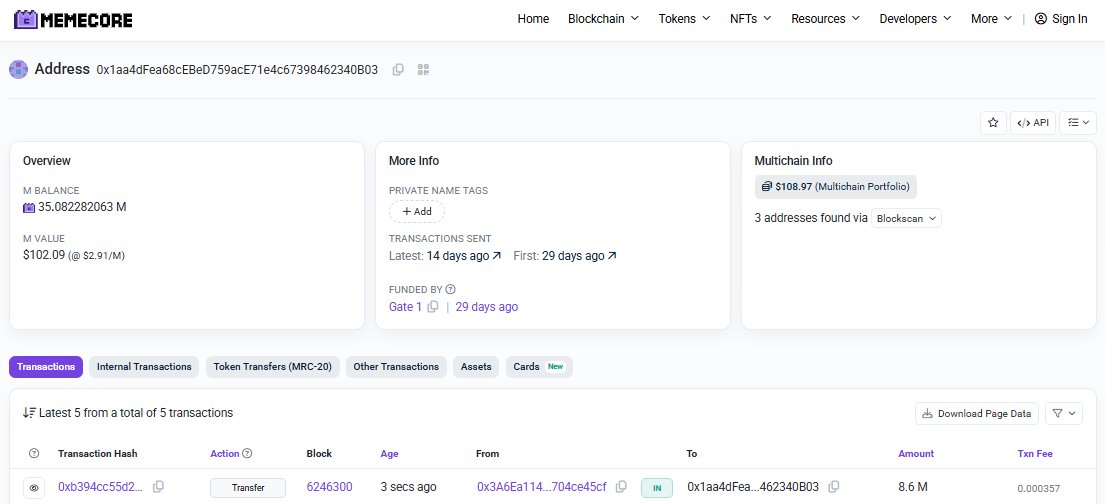Screen dimensions: 1105x504
Task: Expand the Tokens menu
Action: (x=684, y=19)
